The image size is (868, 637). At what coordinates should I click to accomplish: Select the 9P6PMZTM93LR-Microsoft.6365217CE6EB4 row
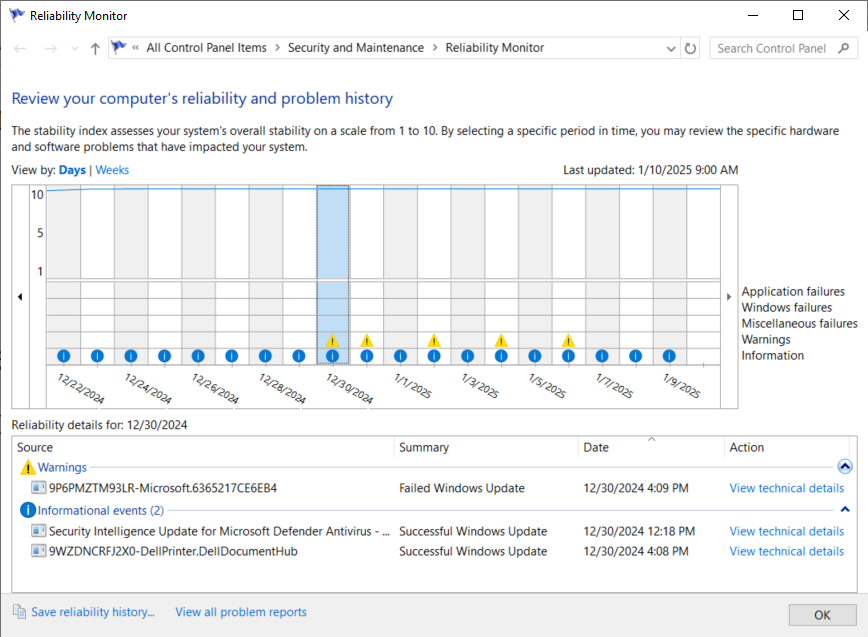click(434, 488)
